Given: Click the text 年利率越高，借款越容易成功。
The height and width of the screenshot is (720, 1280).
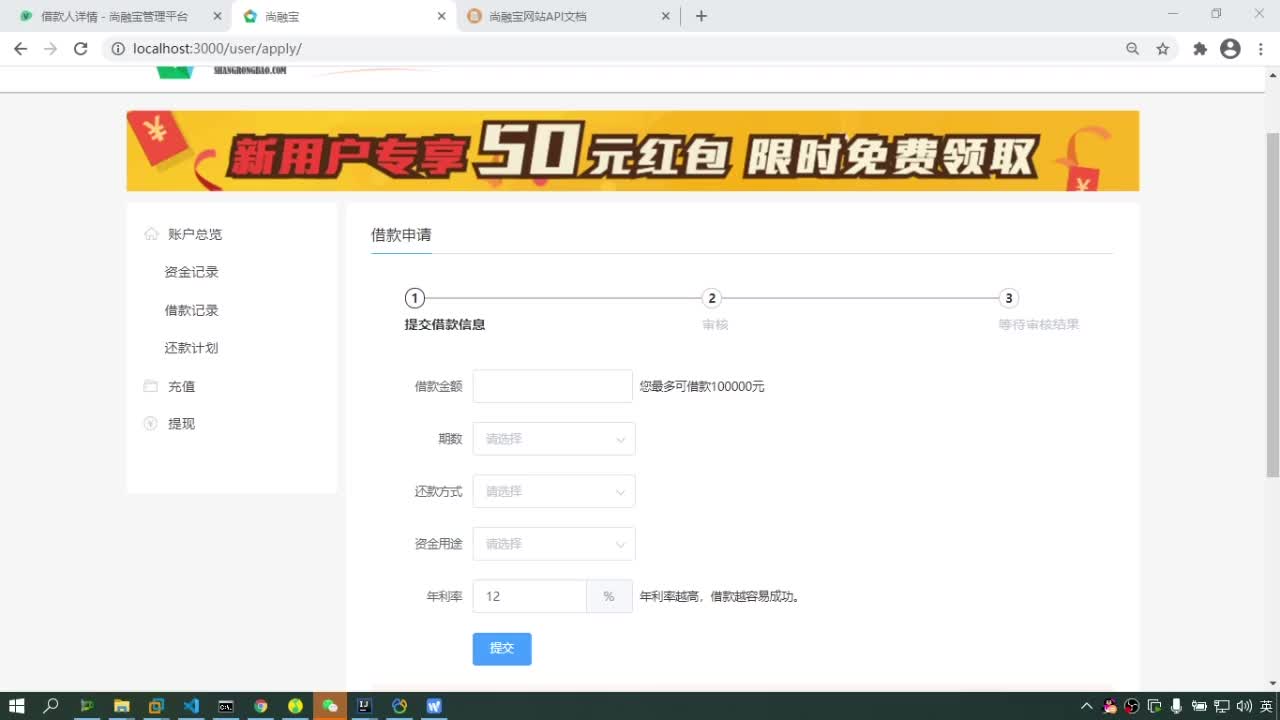Looking at the screenshot, I should tap(719, 597).
